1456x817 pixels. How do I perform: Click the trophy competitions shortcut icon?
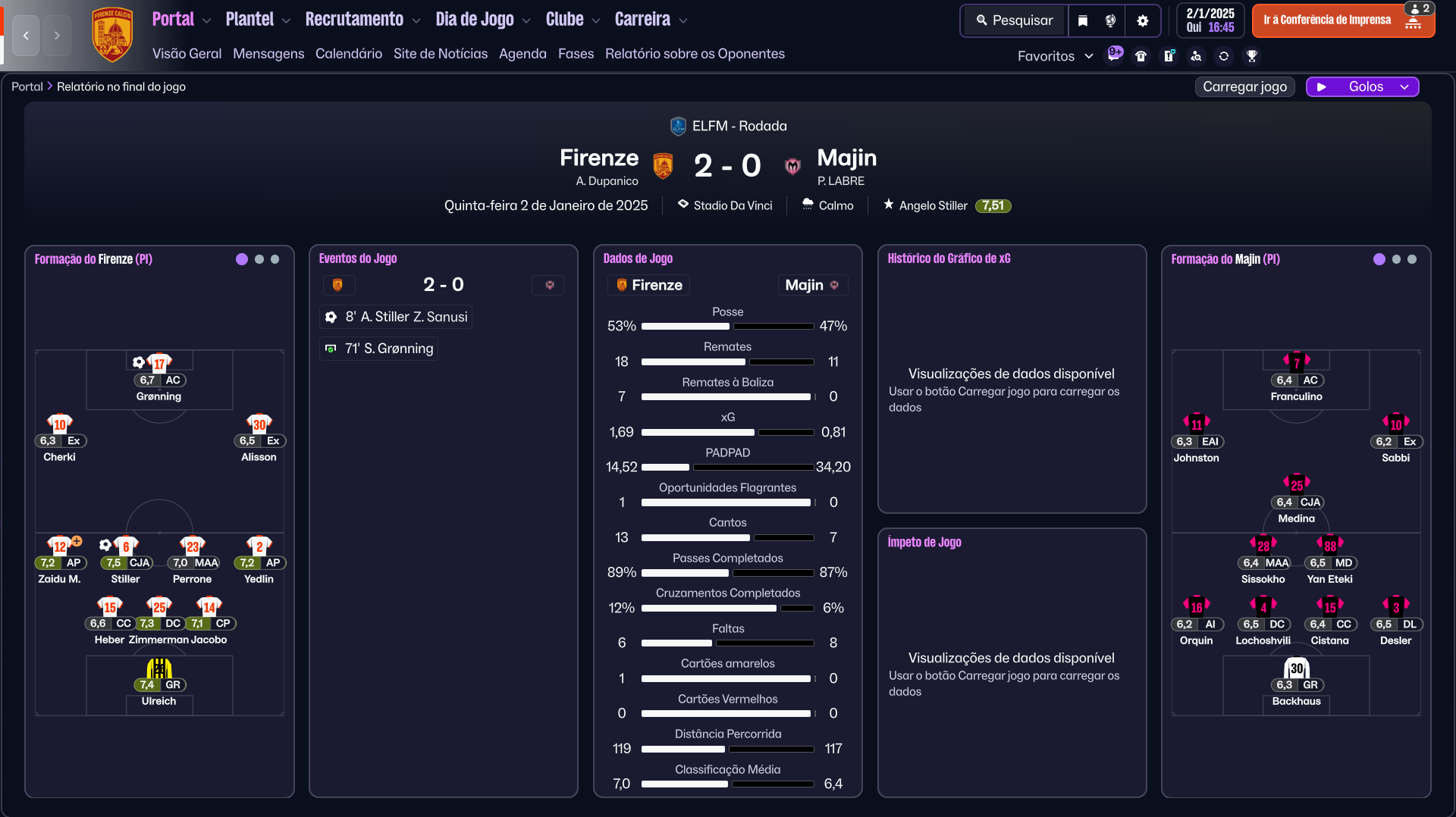click(x=1252, y=56)
